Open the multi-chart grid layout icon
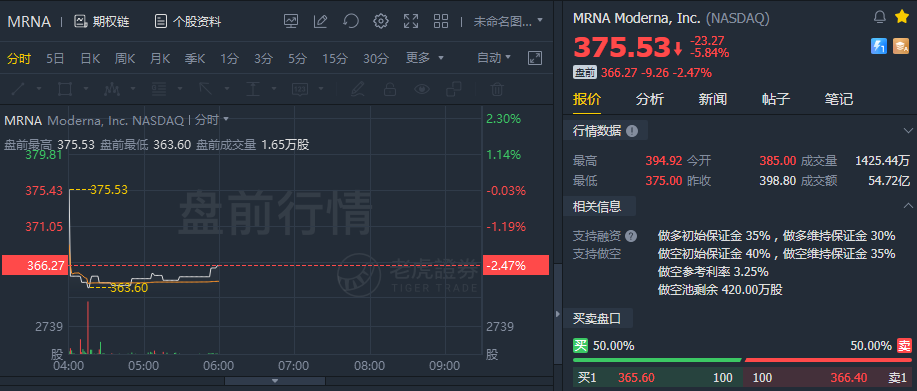 point(441,22)
